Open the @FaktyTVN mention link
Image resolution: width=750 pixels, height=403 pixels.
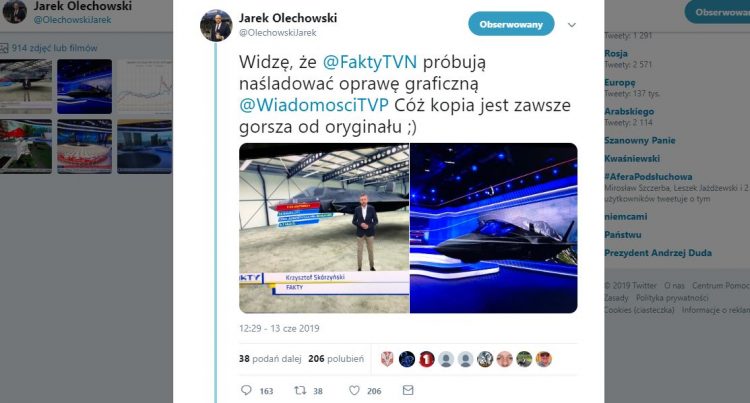[x=370, y=62]
